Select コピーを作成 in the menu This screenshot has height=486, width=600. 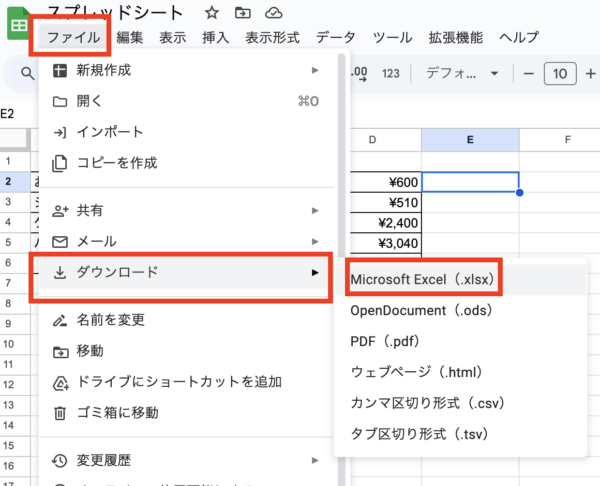pos(186,163)
